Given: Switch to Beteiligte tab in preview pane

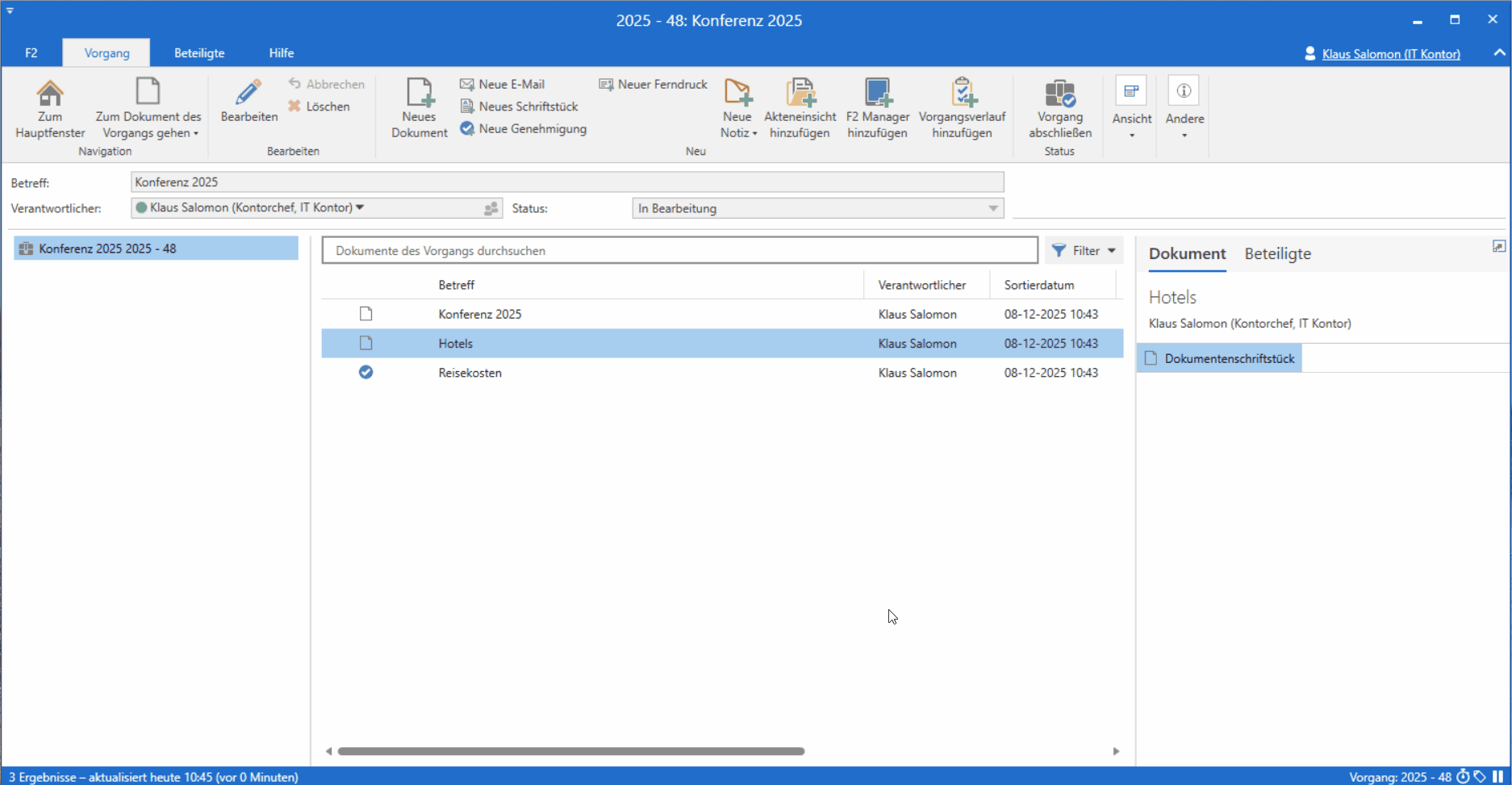Looking at the screenshot, I should tap(1277, 254).
